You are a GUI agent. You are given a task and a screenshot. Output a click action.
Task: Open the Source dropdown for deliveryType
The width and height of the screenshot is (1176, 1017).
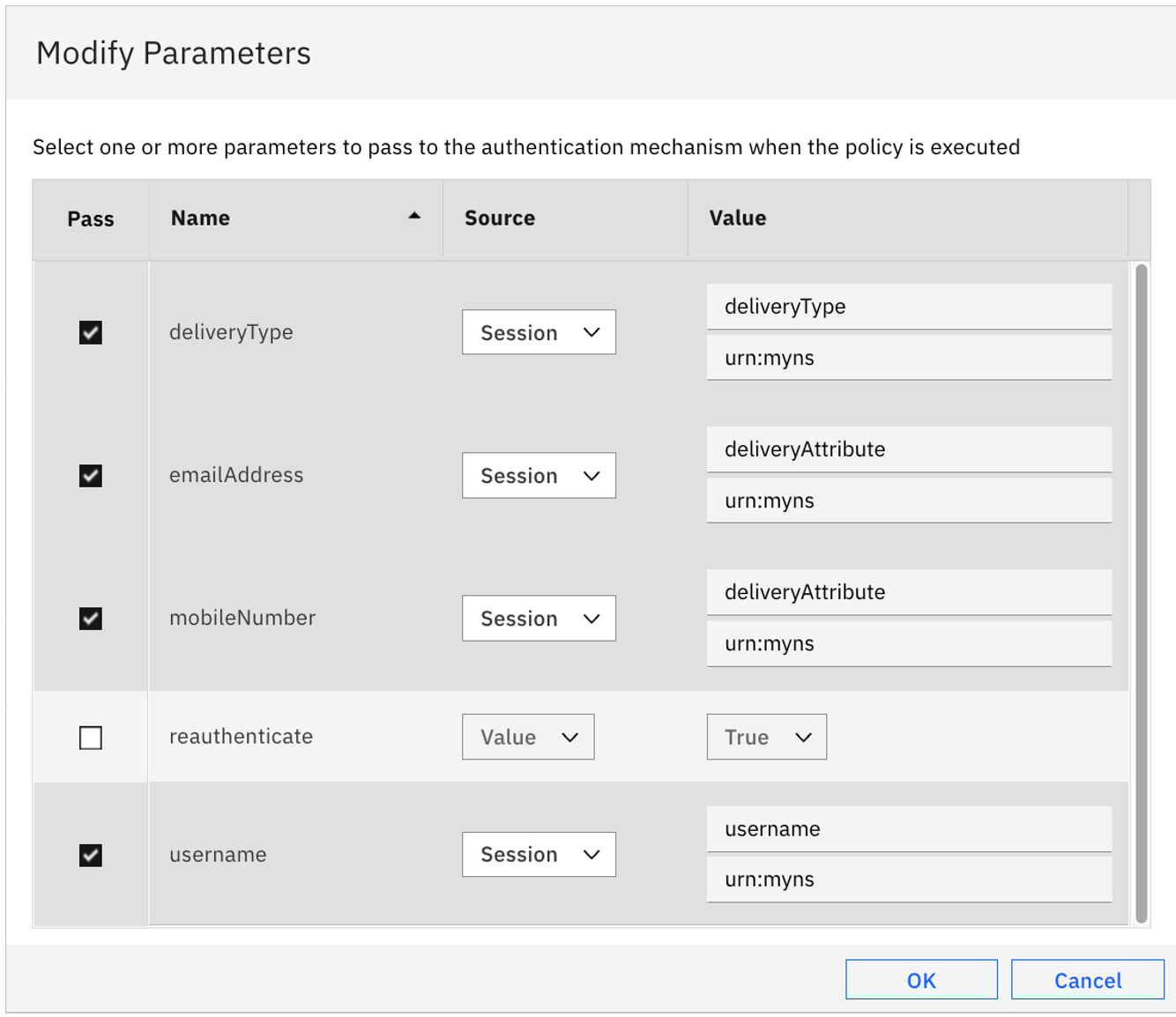pyautogui.click(x=539, y=332)
